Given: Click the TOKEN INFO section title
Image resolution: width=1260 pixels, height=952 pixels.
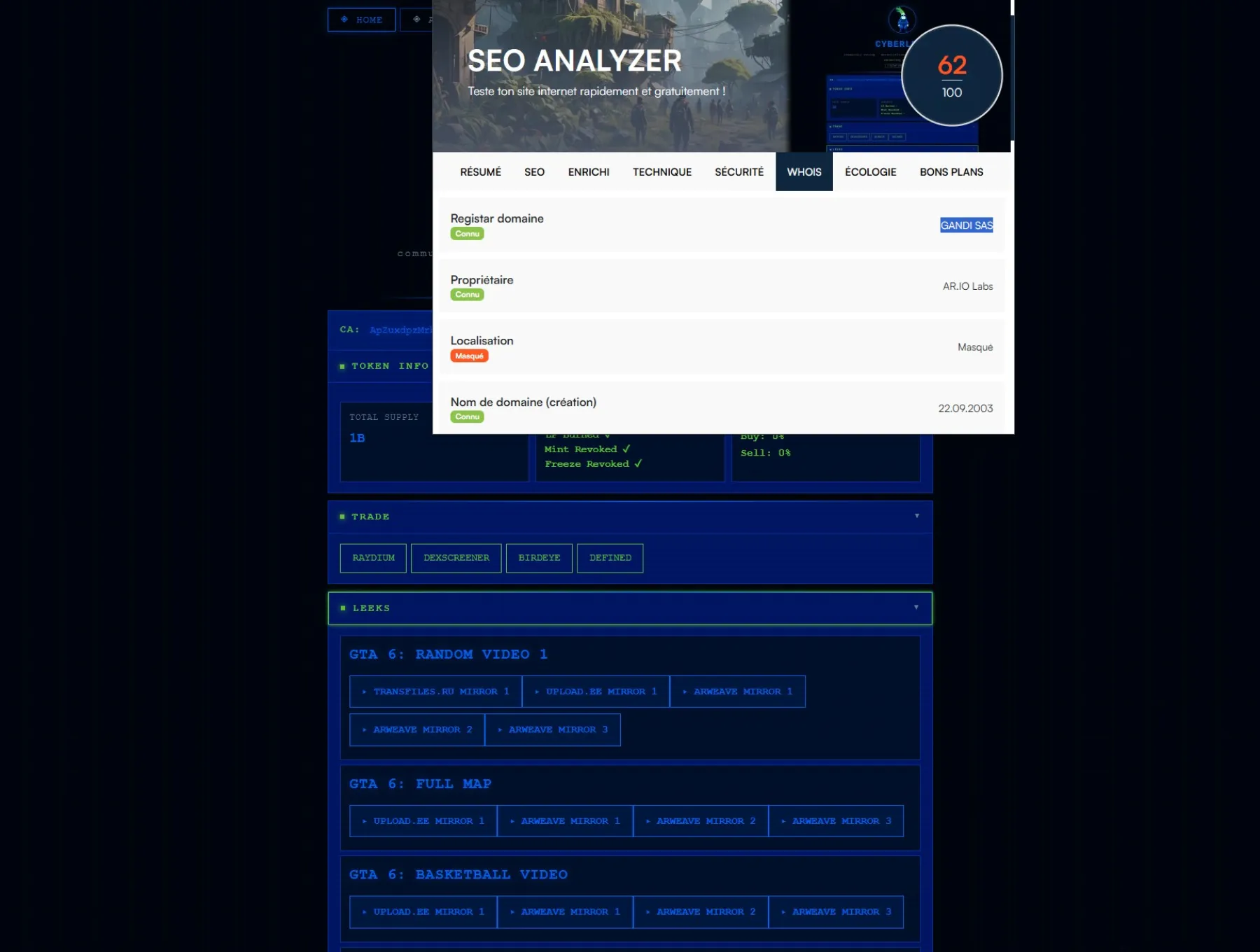Looking at the screenshot, I should [389, 366].
